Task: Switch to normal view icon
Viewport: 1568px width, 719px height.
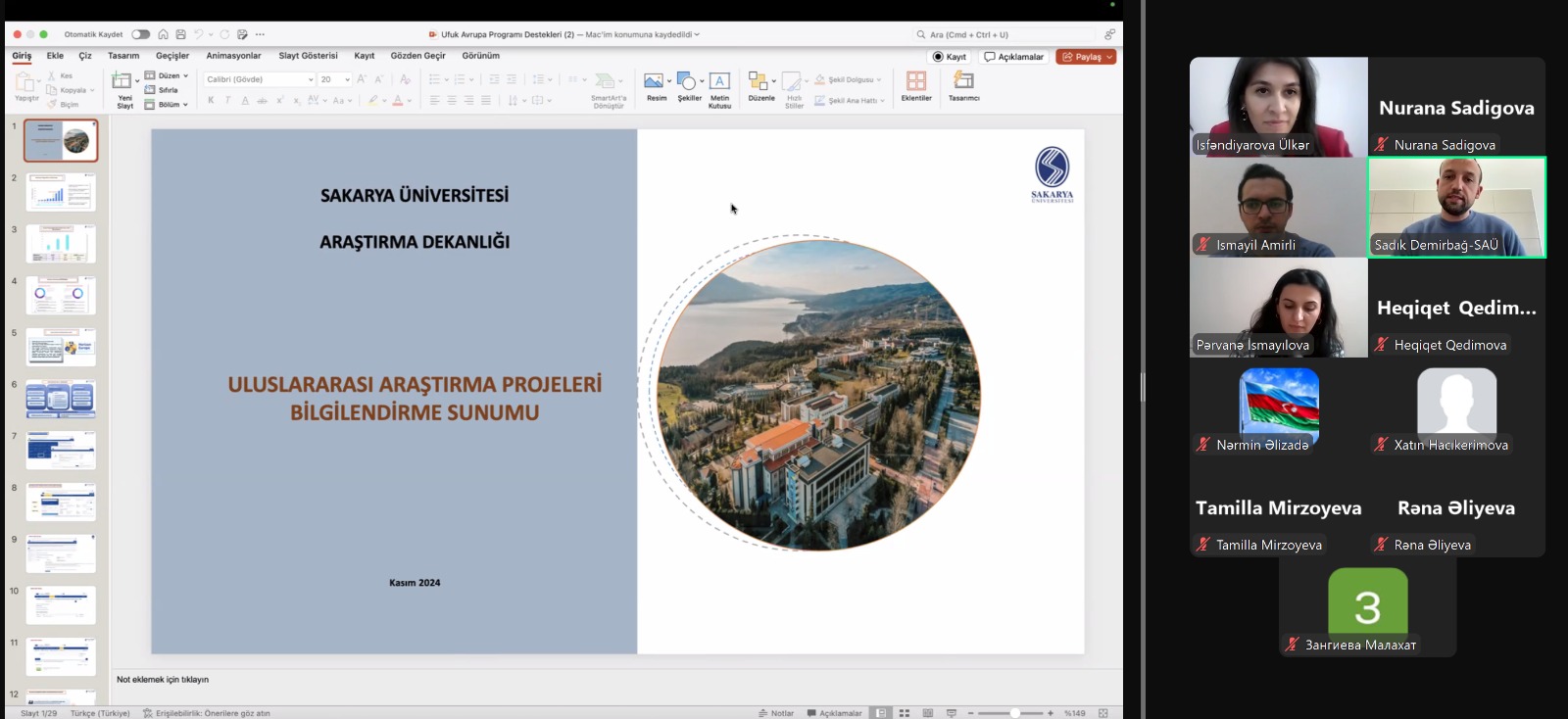Action: pos(881,713)
